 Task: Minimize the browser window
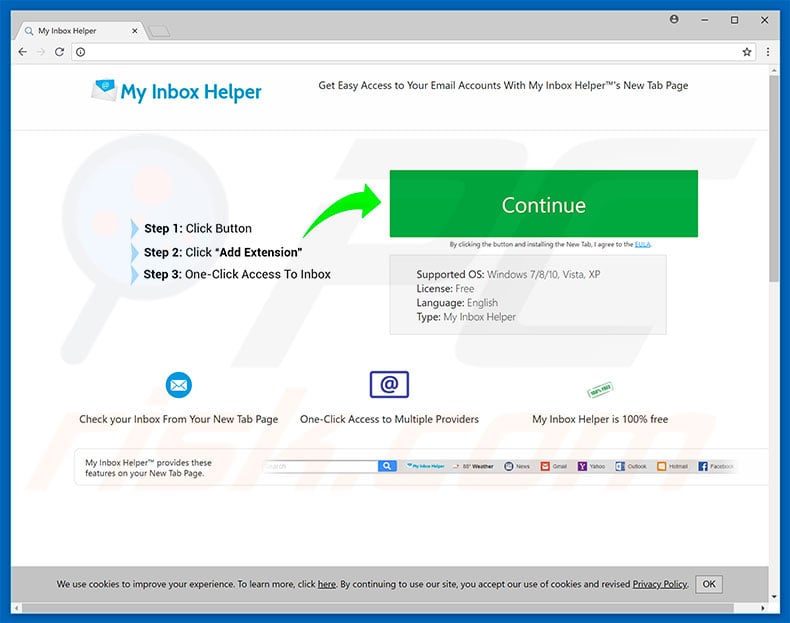[x=704, y=20]
